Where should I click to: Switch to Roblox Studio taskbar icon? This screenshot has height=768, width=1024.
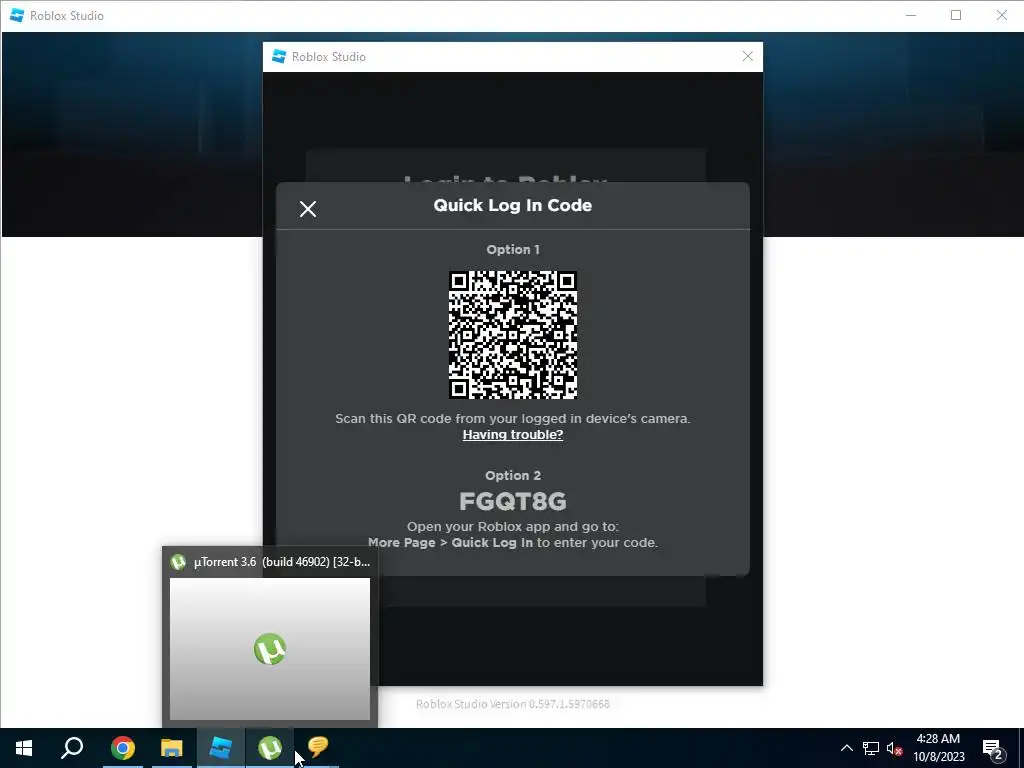coord(221,748)
